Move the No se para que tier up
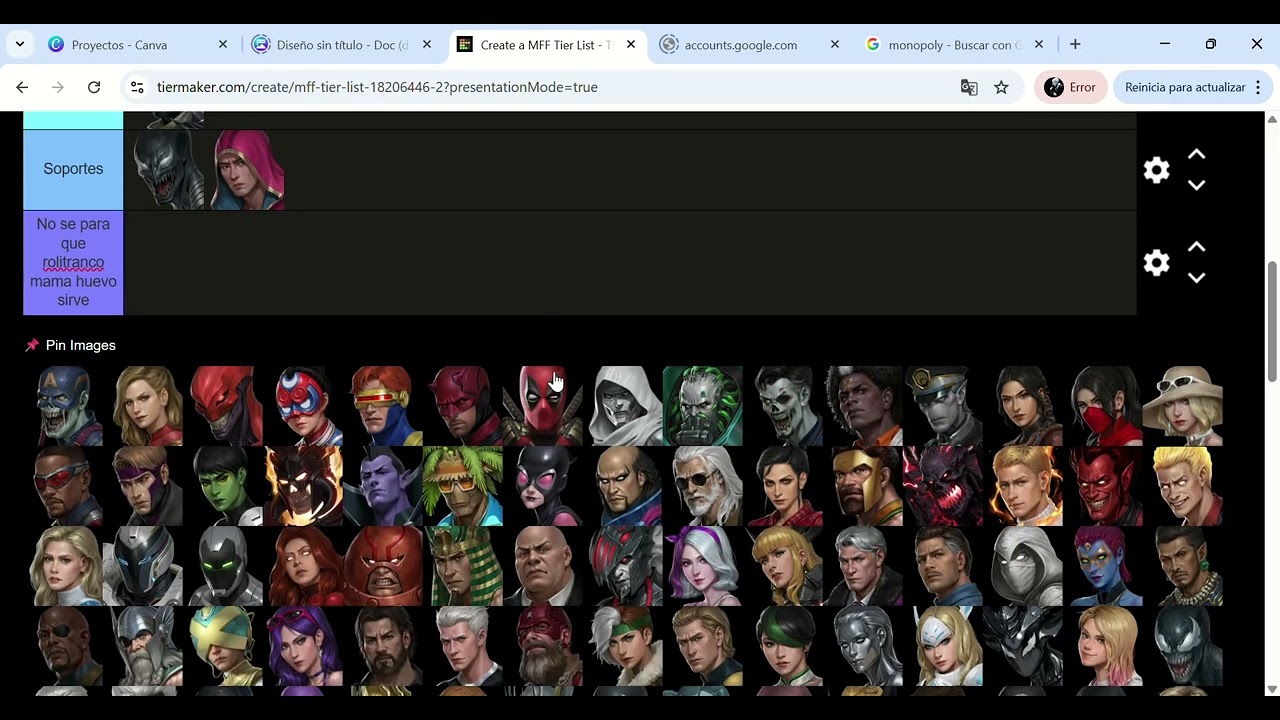 1196,247
